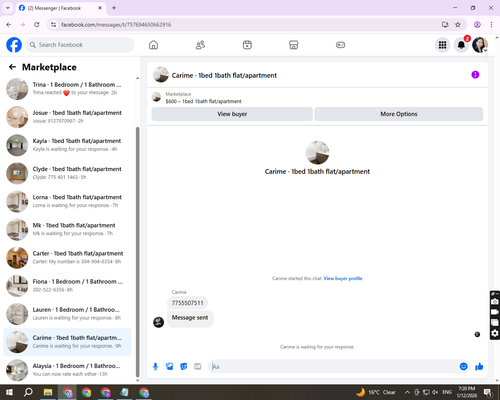The image size is (500, 400).
Task: Click the Carime chat header title
Action: pyautogui.click(x=224, y=75)
